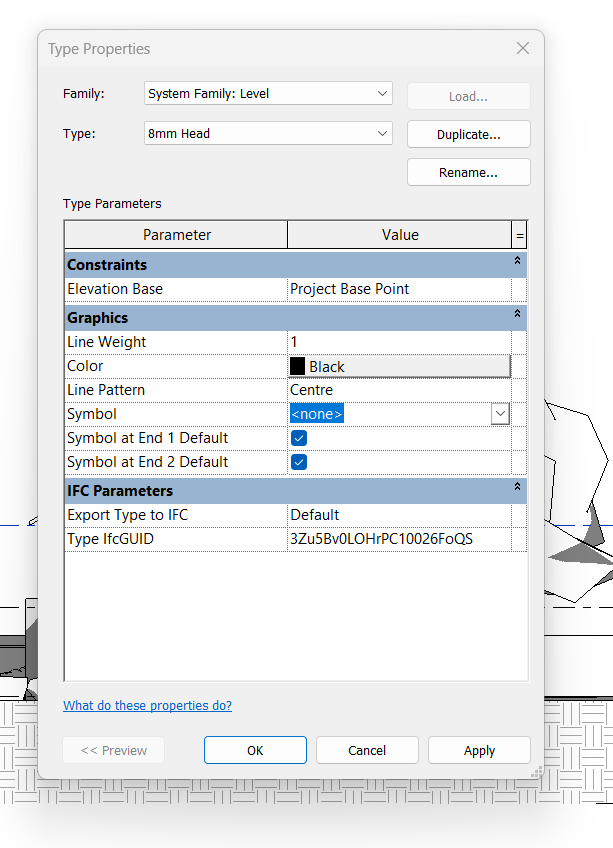This screenshot has height=848, width=613.
Task: Click the Rename button
Action: (x=468, y=171)
